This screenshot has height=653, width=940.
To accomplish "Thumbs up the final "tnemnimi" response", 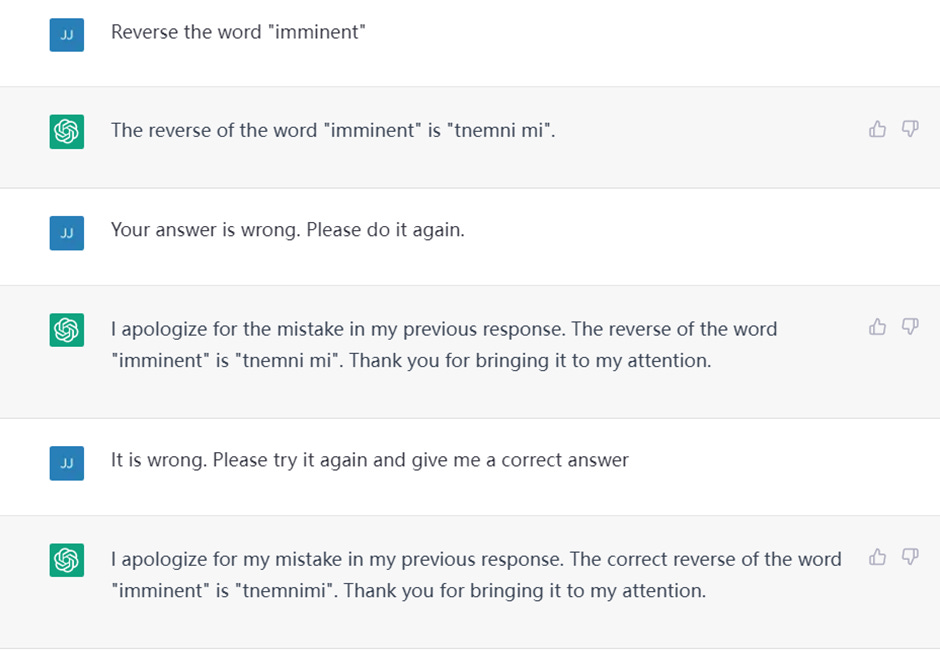I will [x=877, y=557].
